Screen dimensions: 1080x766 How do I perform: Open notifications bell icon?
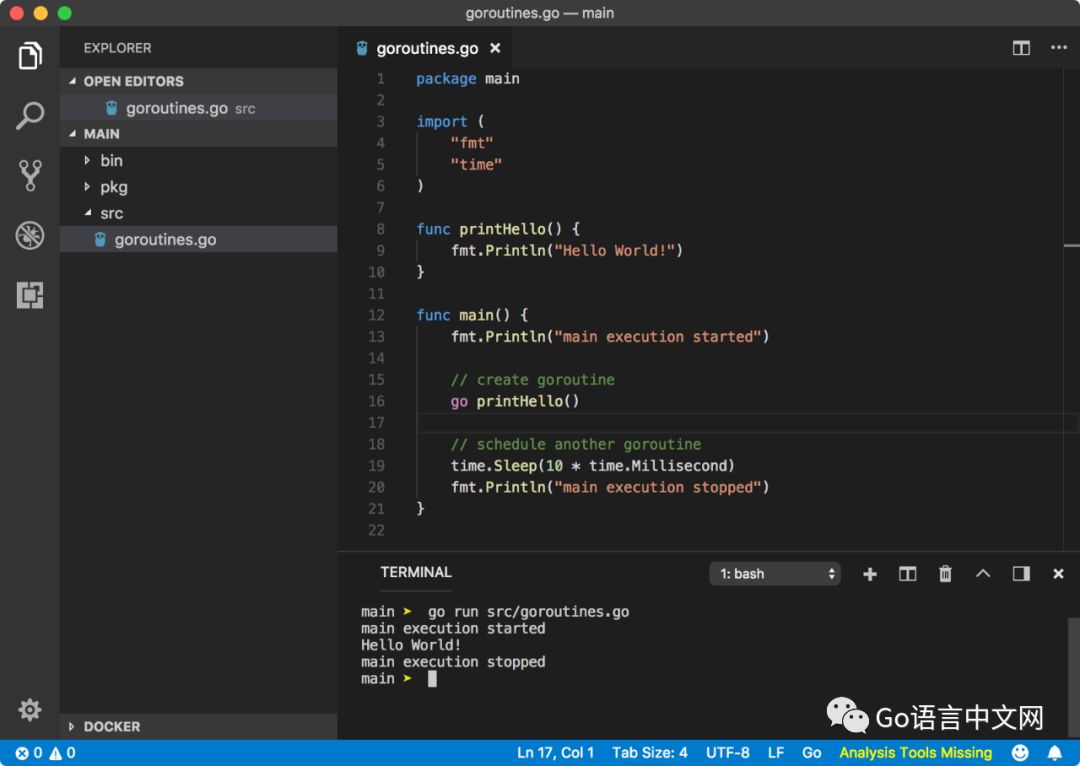(1055, 753)
